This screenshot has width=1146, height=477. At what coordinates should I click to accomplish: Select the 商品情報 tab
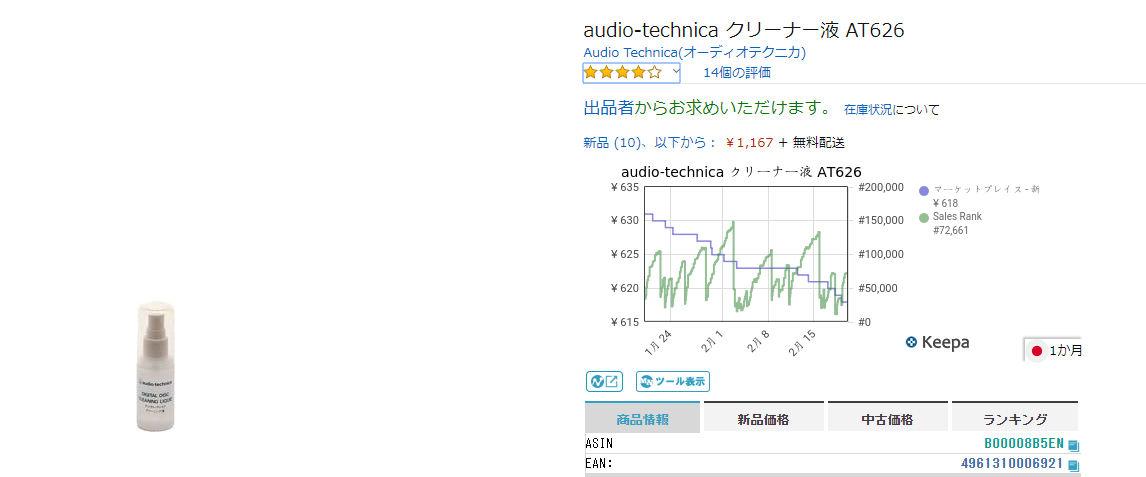click(x=643, y=419)
